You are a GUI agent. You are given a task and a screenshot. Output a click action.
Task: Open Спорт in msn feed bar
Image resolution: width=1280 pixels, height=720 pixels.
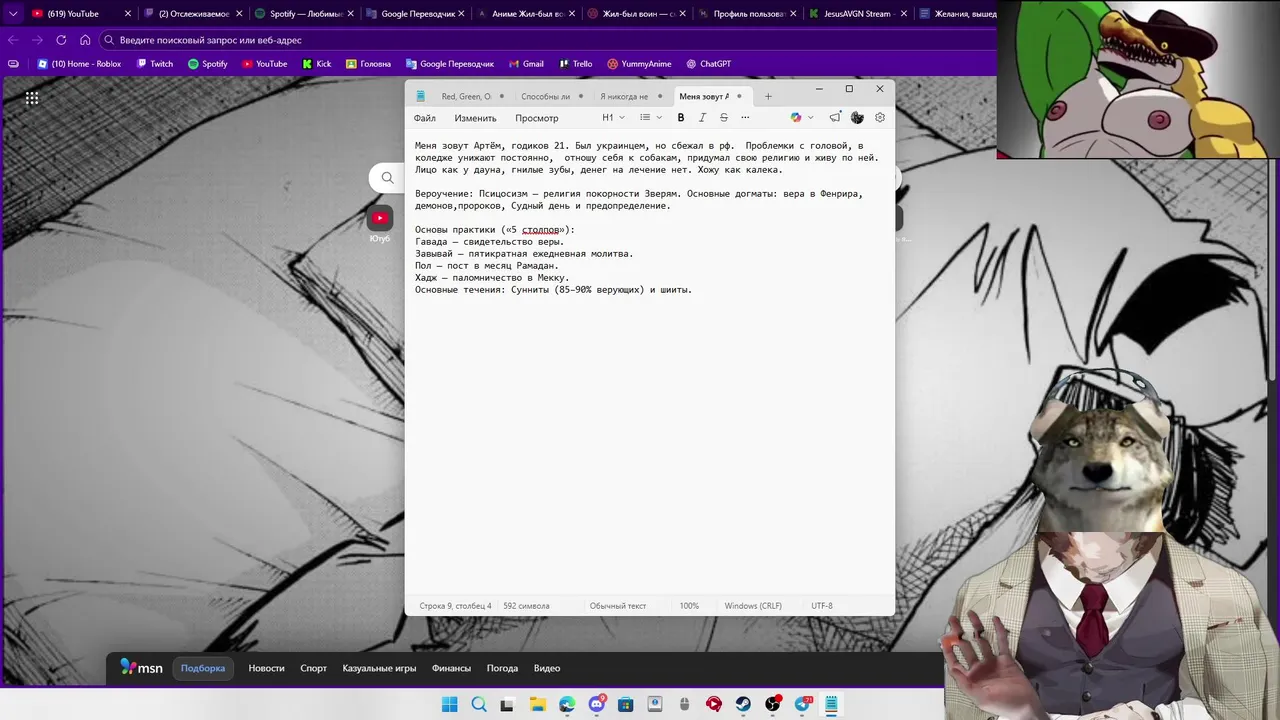tap(314, 668)
